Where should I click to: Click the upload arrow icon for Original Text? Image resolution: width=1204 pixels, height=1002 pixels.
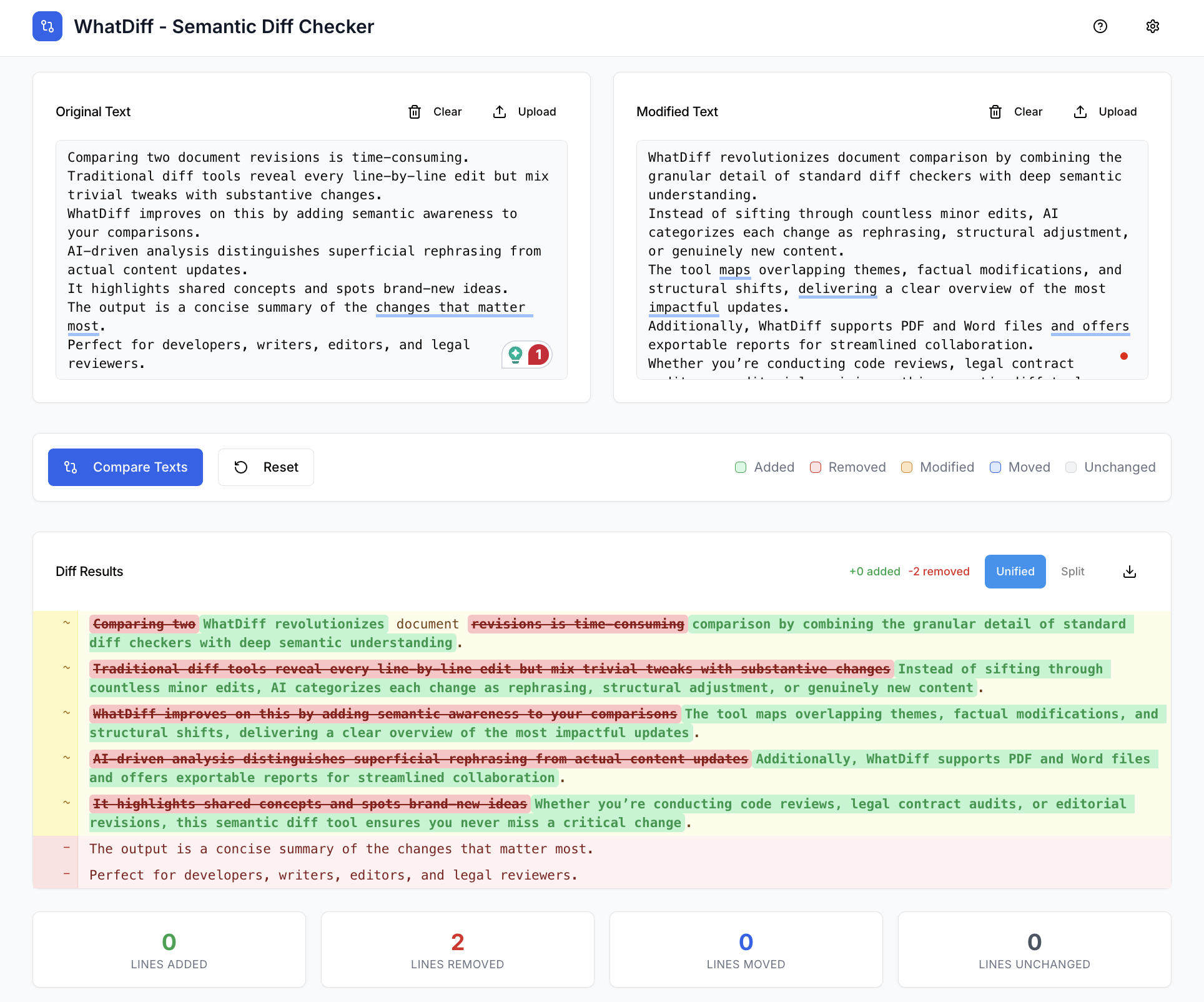pos(500,112)
